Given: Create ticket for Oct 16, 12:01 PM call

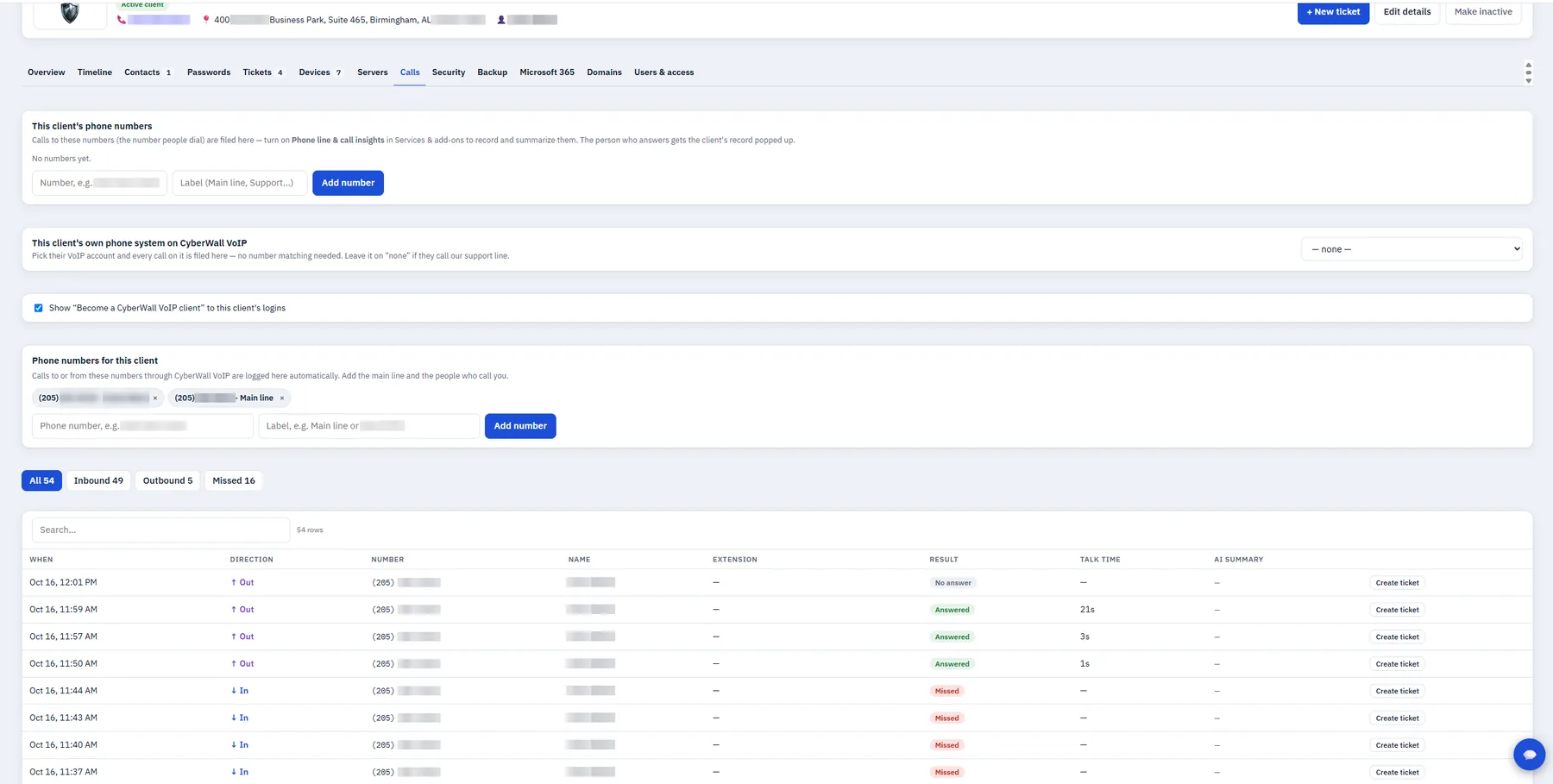Looking at the screenshot, I should pos(1397,583).
